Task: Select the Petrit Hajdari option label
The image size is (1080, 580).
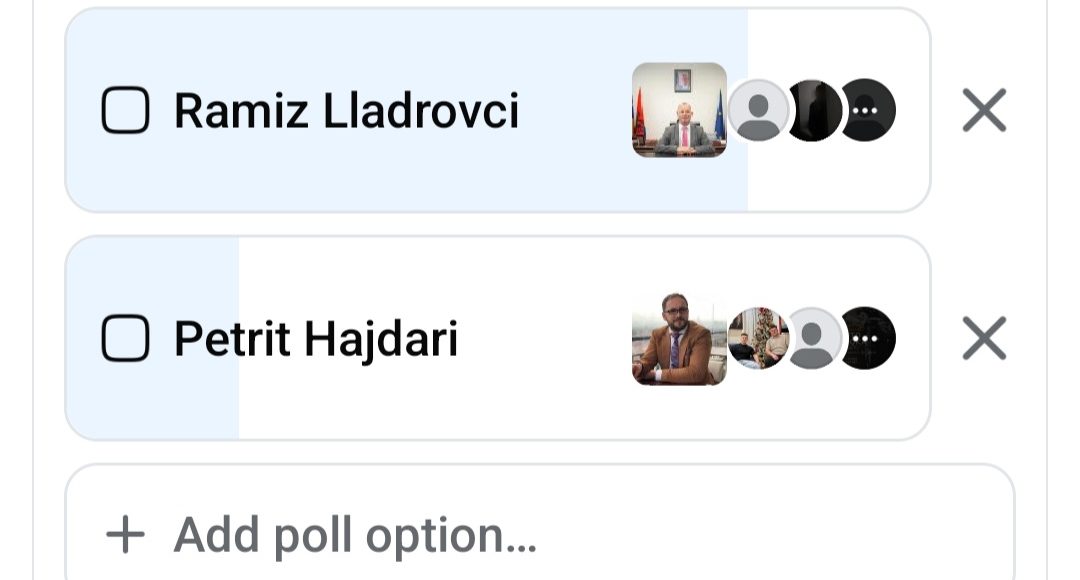Action: tap(316, 339)
